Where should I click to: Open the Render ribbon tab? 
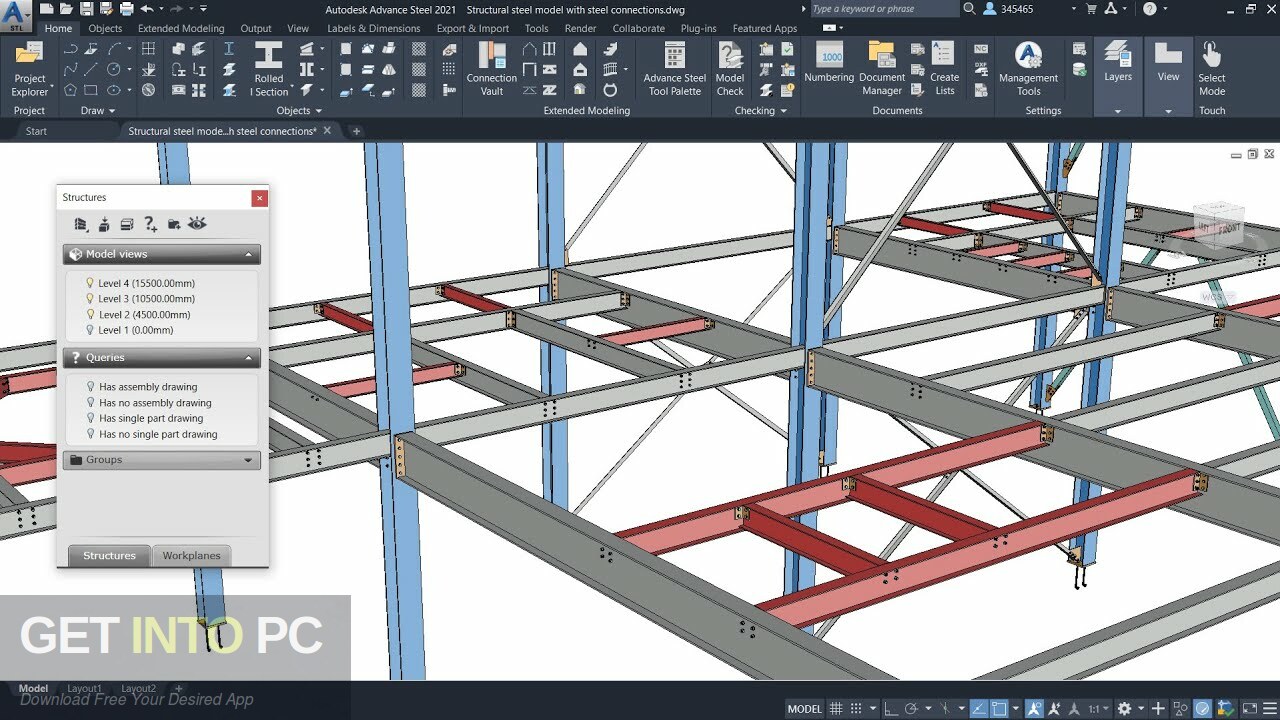[x=580, y=29]
